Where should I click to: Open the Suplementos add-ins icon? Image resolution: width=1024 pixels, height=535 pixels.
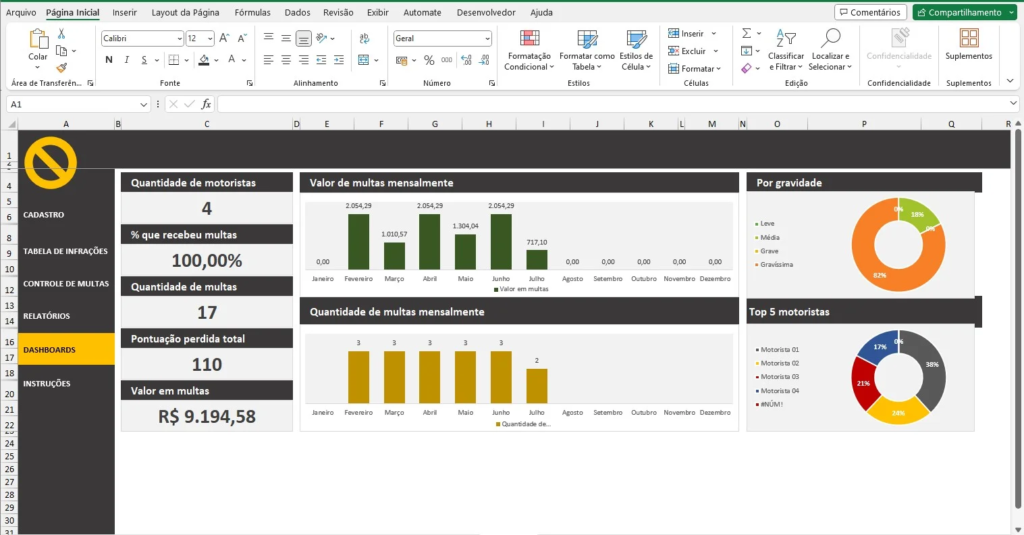968,39
